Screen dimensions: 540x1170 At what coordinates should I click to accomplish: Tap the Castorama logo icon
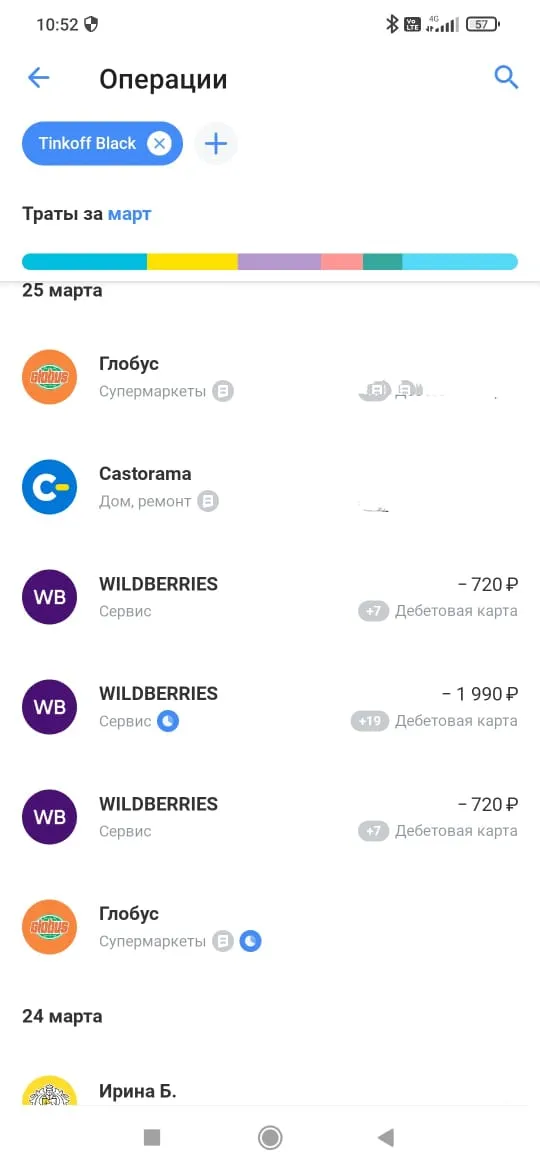tap(49, 487)
